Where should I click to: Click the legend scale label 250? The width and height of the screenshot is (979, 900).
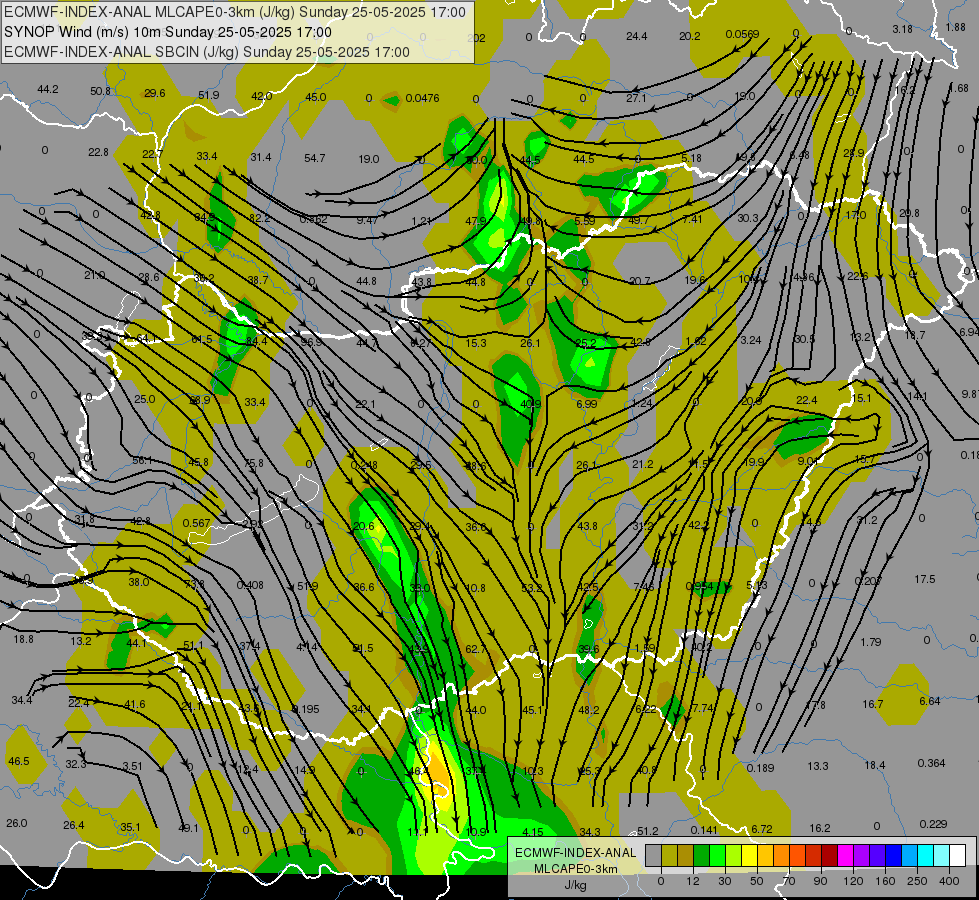coord(917,881)
